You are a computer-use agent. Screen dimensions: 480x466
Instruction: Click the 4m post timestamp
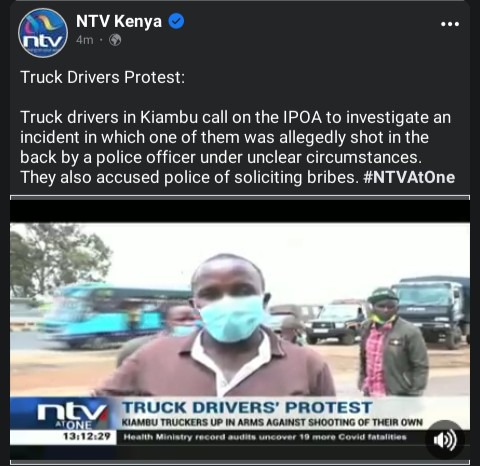pyautogui.click(x=85, y=40)
